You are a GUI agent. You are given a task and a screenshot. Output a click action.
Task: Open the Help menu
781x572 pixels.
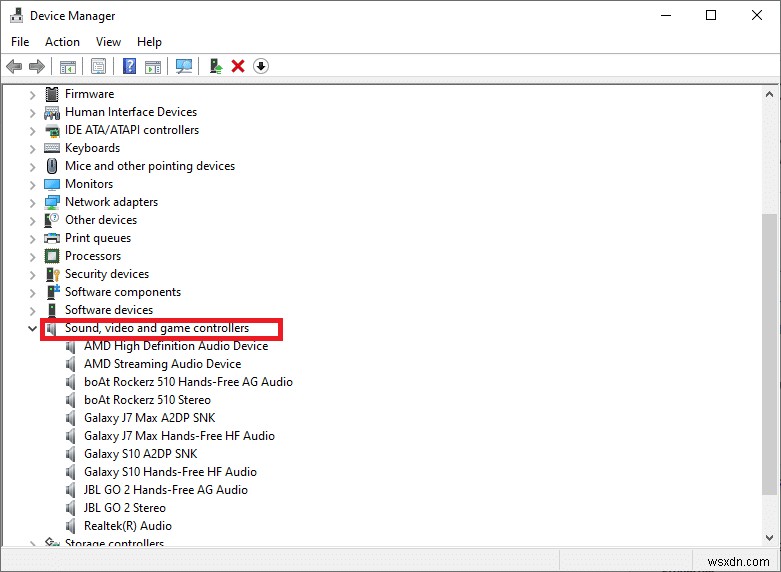pos(149,42)
